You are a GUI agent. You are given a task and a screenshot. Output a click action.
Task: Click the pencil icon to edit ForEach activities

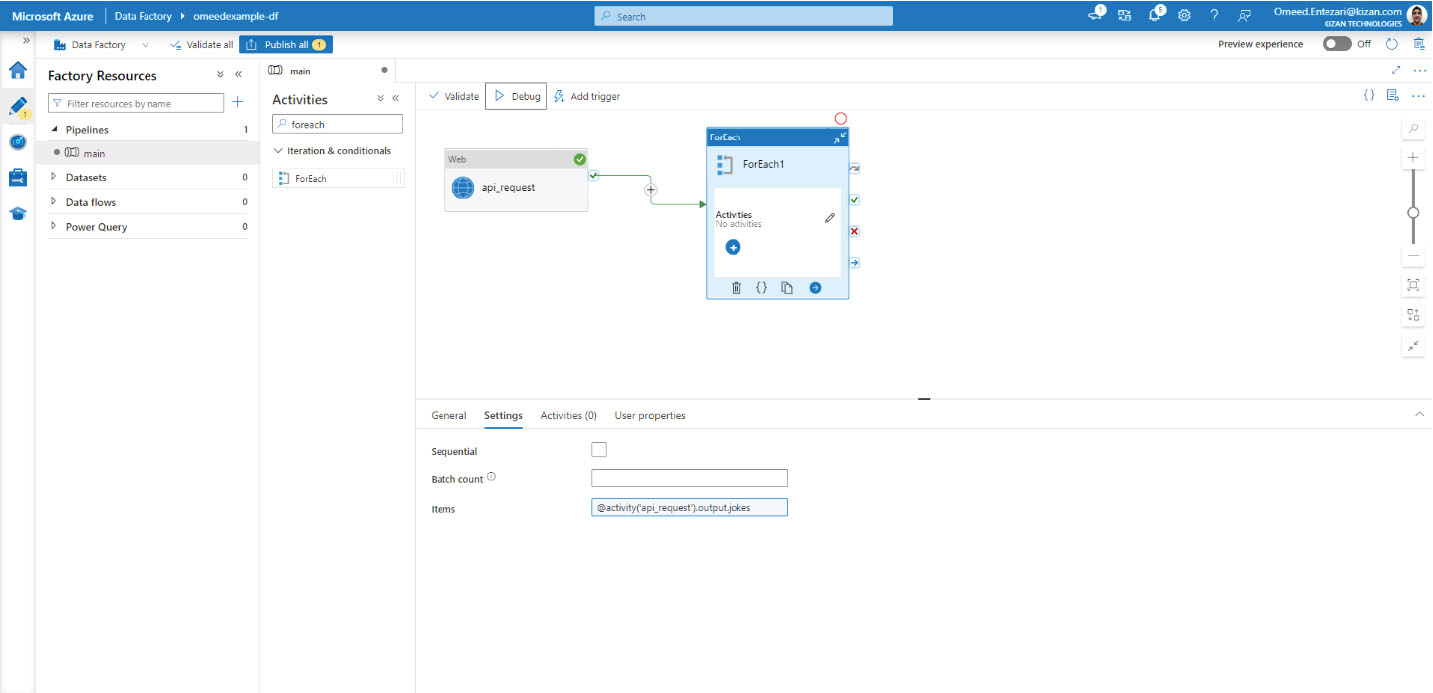(829, 218)
